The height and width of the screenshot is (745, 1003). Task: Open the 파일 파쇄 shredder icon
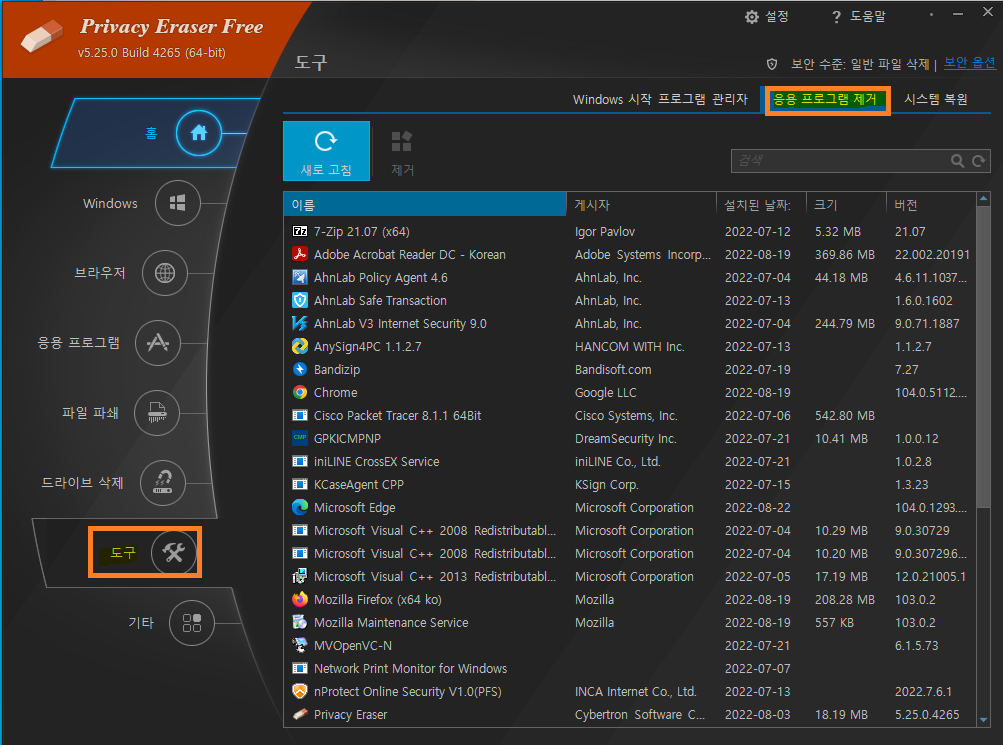pos(157,412)
